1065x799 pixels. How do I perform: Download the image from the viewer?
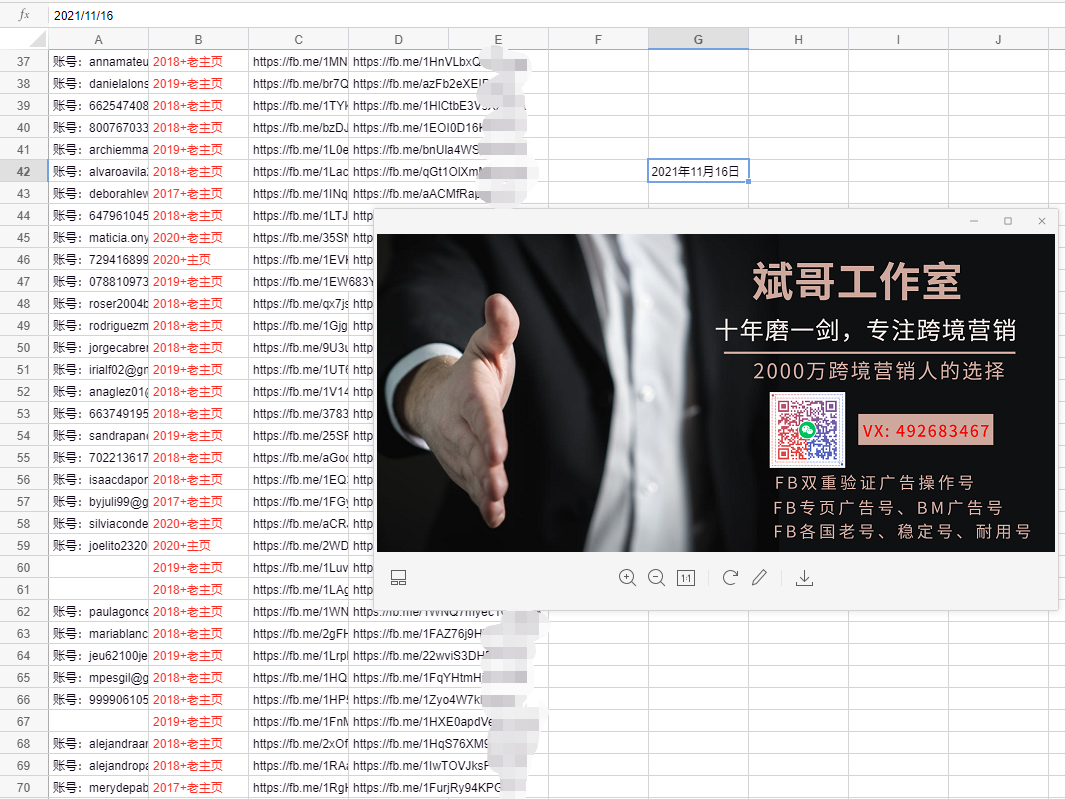click(x=804, y=578)
